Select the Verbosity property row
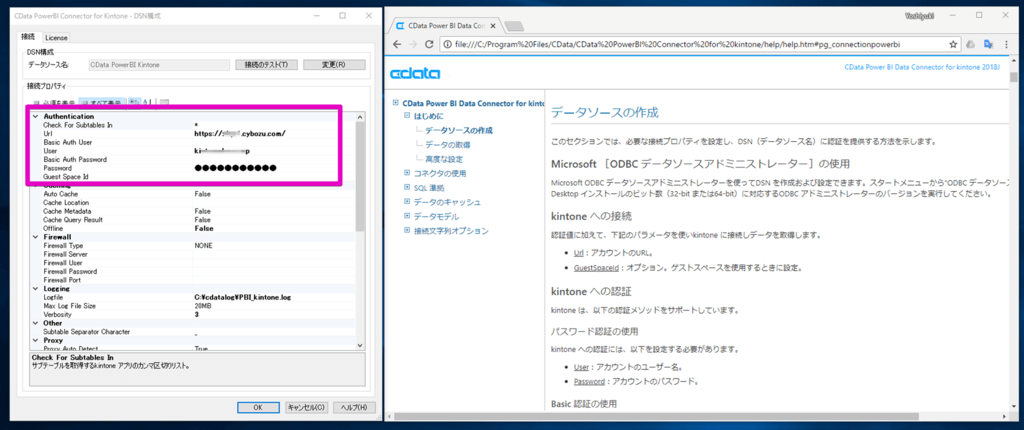1024x430 pixels. (193, 314)
